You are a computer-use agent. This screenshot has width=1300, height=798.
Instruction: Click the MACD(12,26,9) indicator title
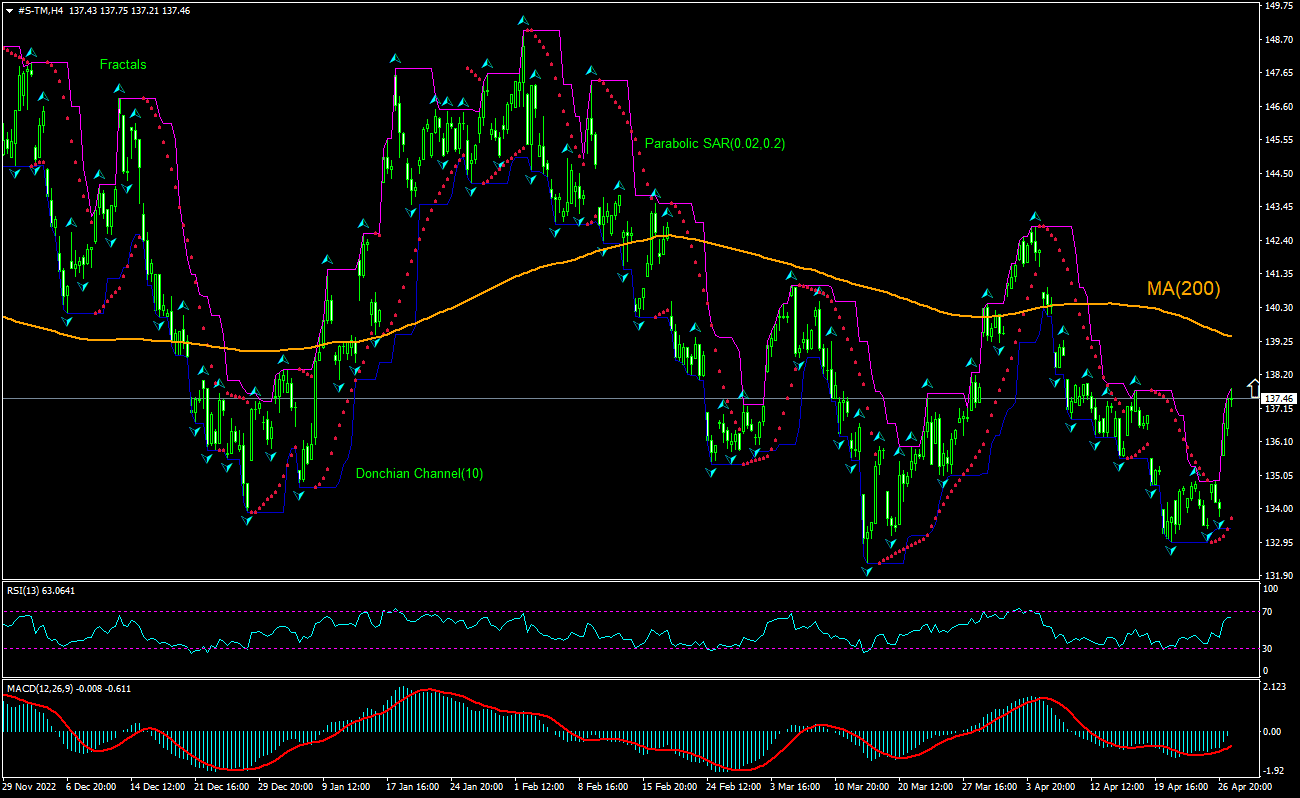[39, 688]
